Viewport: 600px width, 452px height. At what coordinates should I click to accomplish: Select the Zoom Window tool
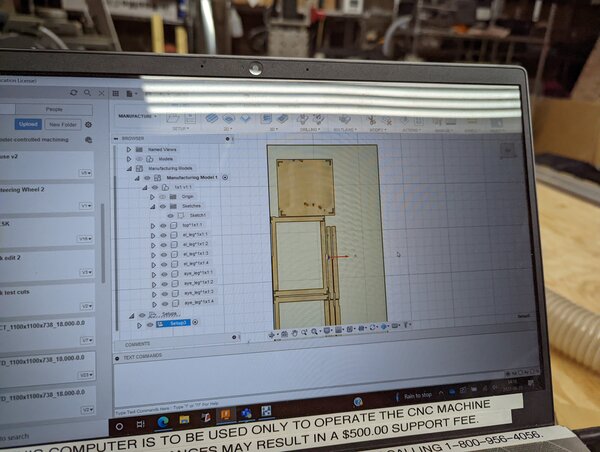click(x=305, y=333)
